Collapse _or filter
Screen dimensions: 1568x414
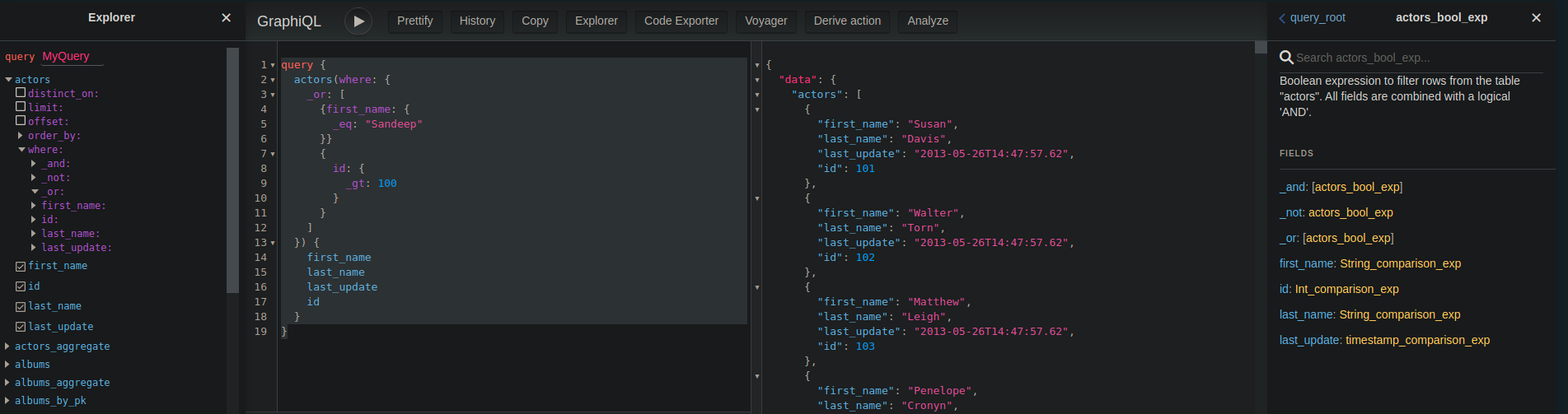click(35, 192)
